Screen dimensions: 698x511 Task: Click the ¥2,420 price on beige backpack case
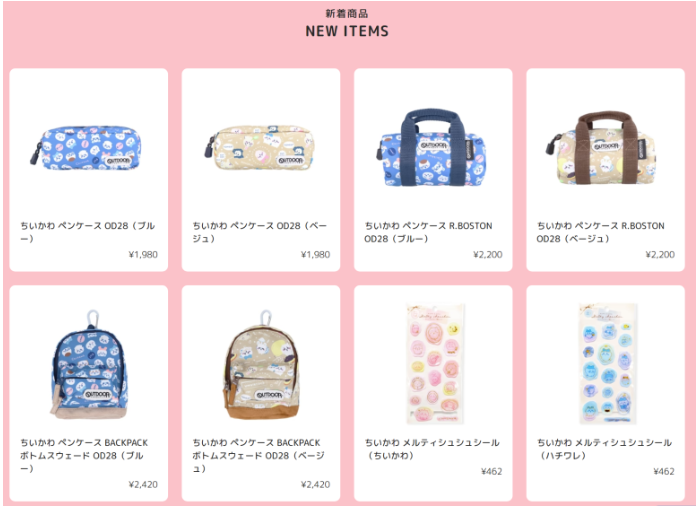tap(315, 485)
